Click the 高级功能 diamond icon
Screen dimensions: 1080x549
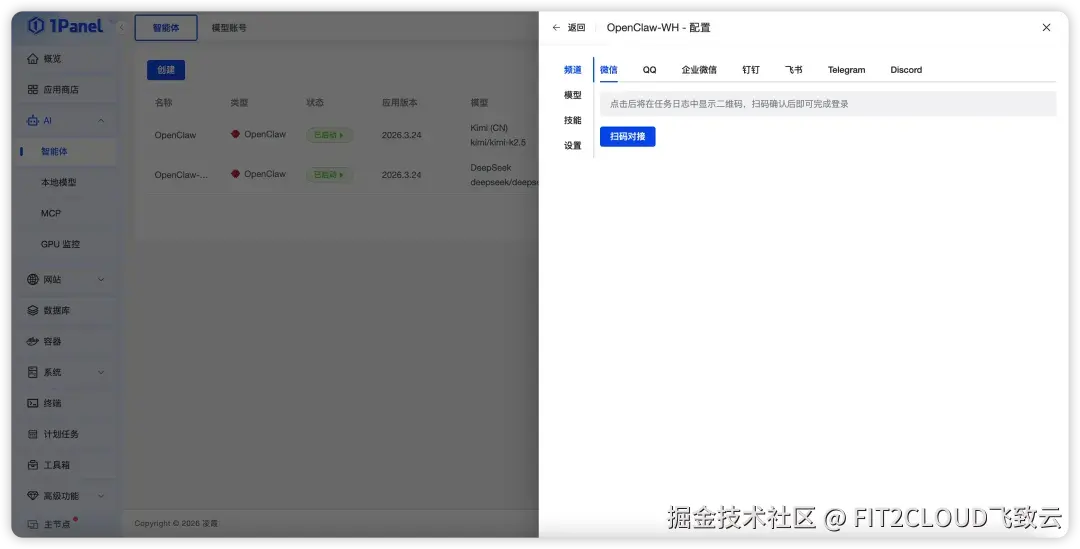coord(32,496)
